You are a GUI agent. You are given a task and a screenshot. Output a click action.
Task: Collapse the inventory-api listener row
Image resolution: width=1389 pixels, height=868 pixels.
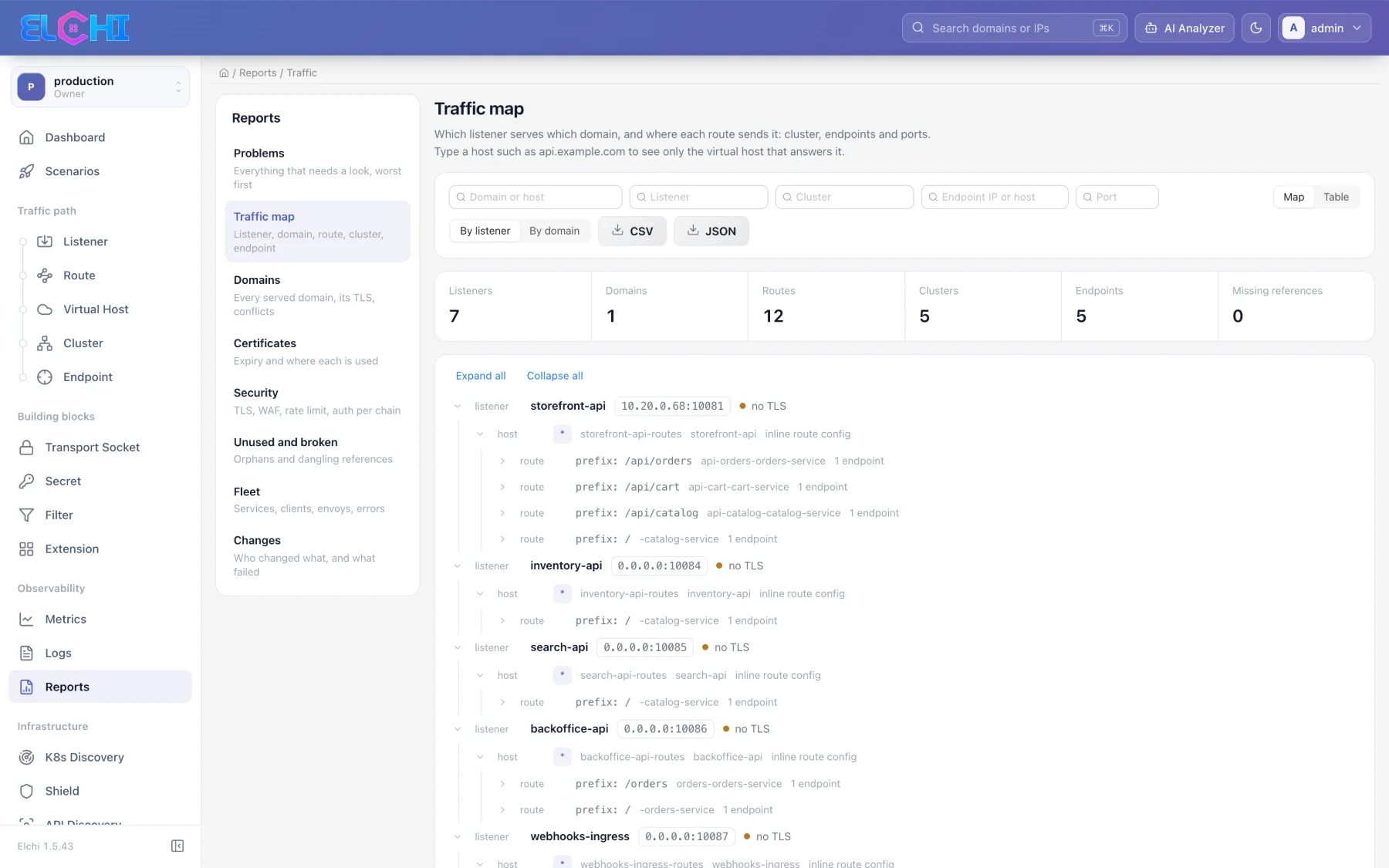click(458, 566)
